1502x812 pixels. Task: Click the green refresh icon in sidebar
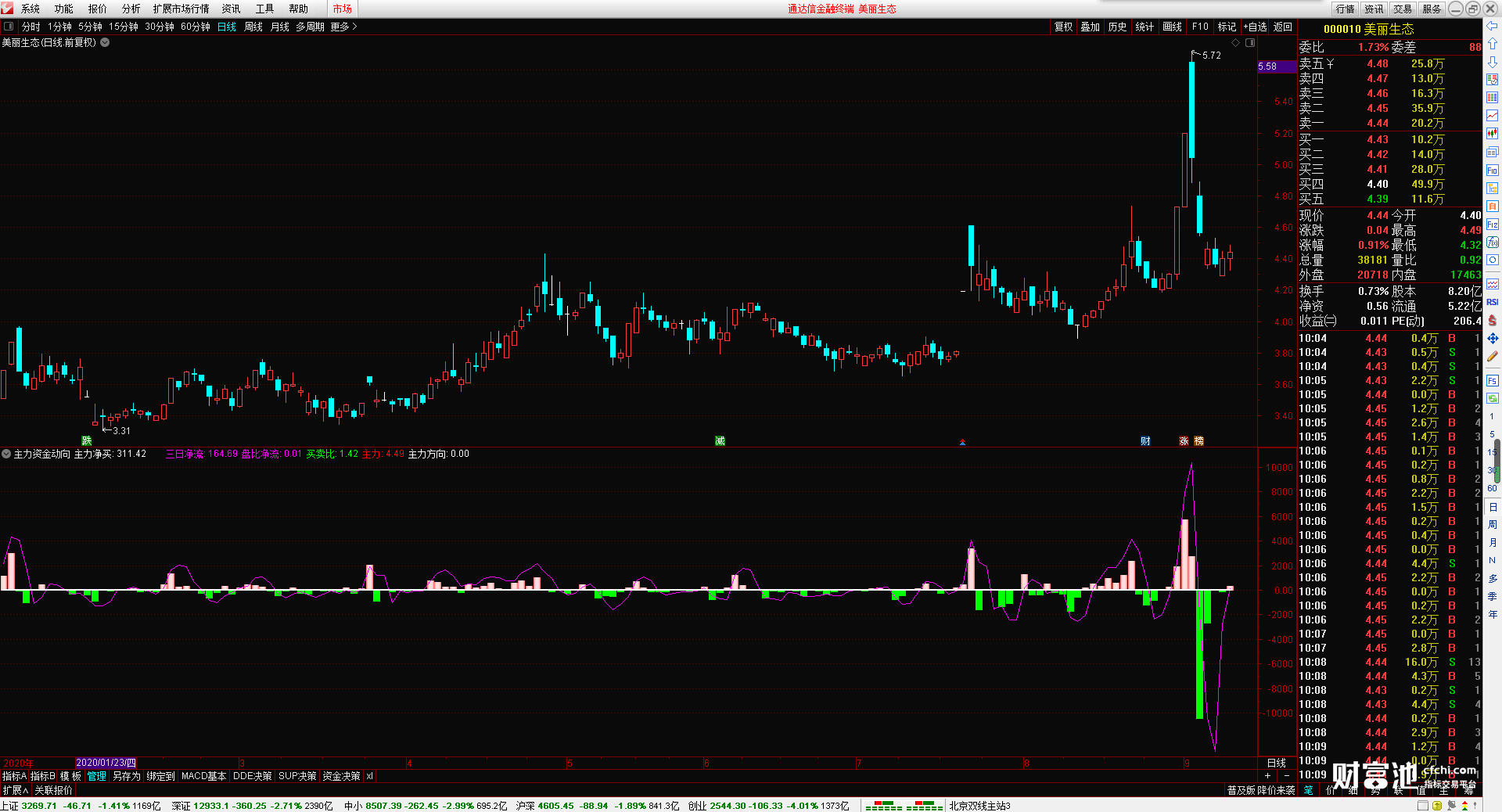tap(1492, 398)
